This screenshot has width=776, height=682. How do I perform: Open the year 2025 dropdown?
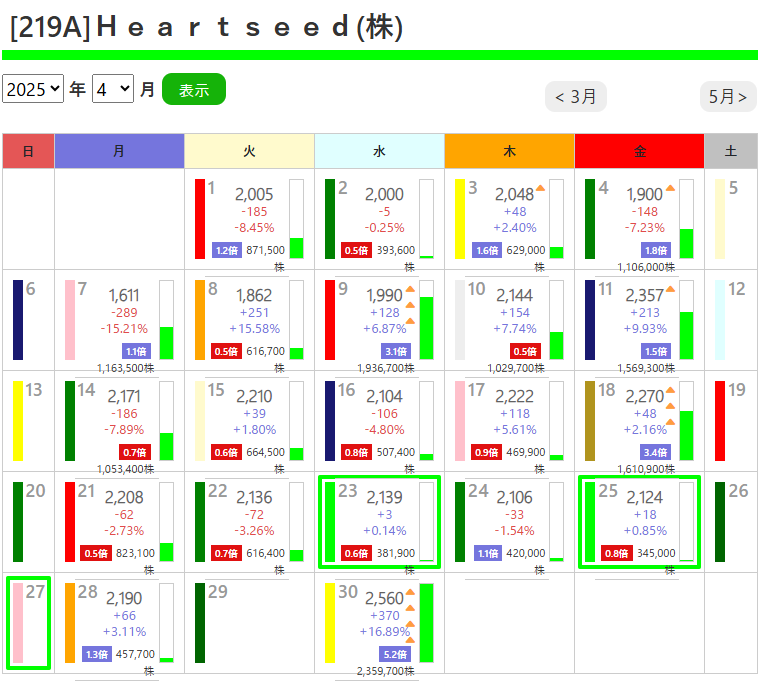(x=33, y=89)
